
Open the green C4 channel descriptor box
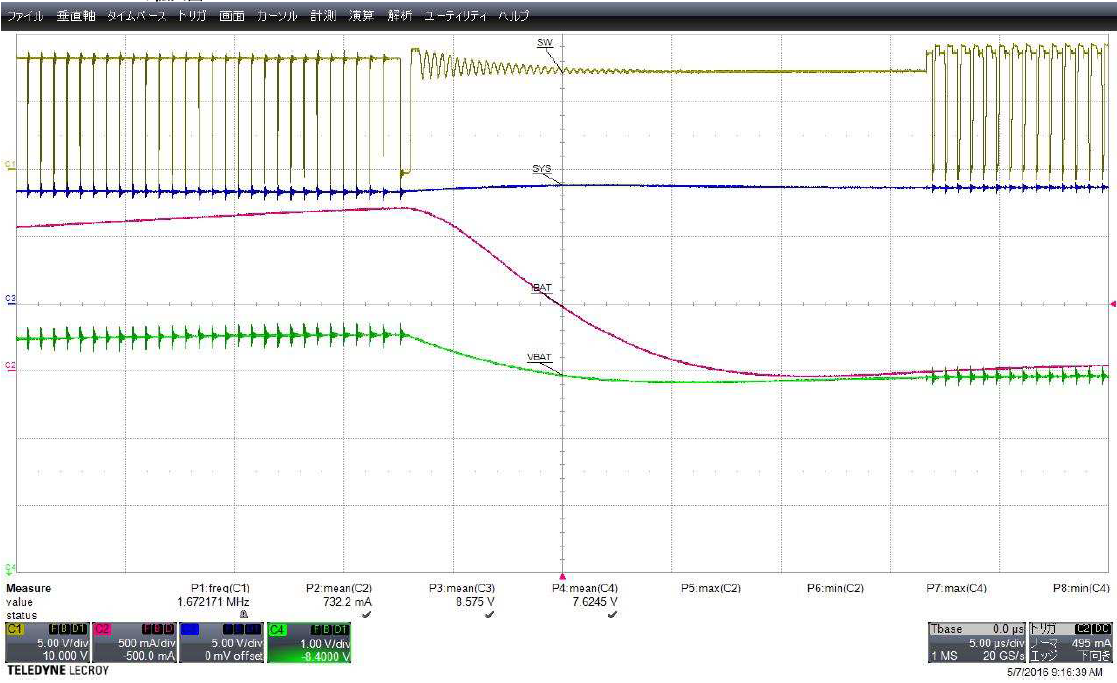pyautogui.click(x=309, y=642)
